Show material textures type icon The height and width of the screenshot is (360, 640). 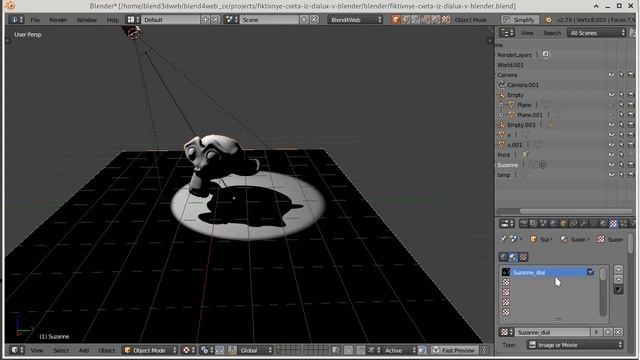pyautogui.click(x=513, y=257)
